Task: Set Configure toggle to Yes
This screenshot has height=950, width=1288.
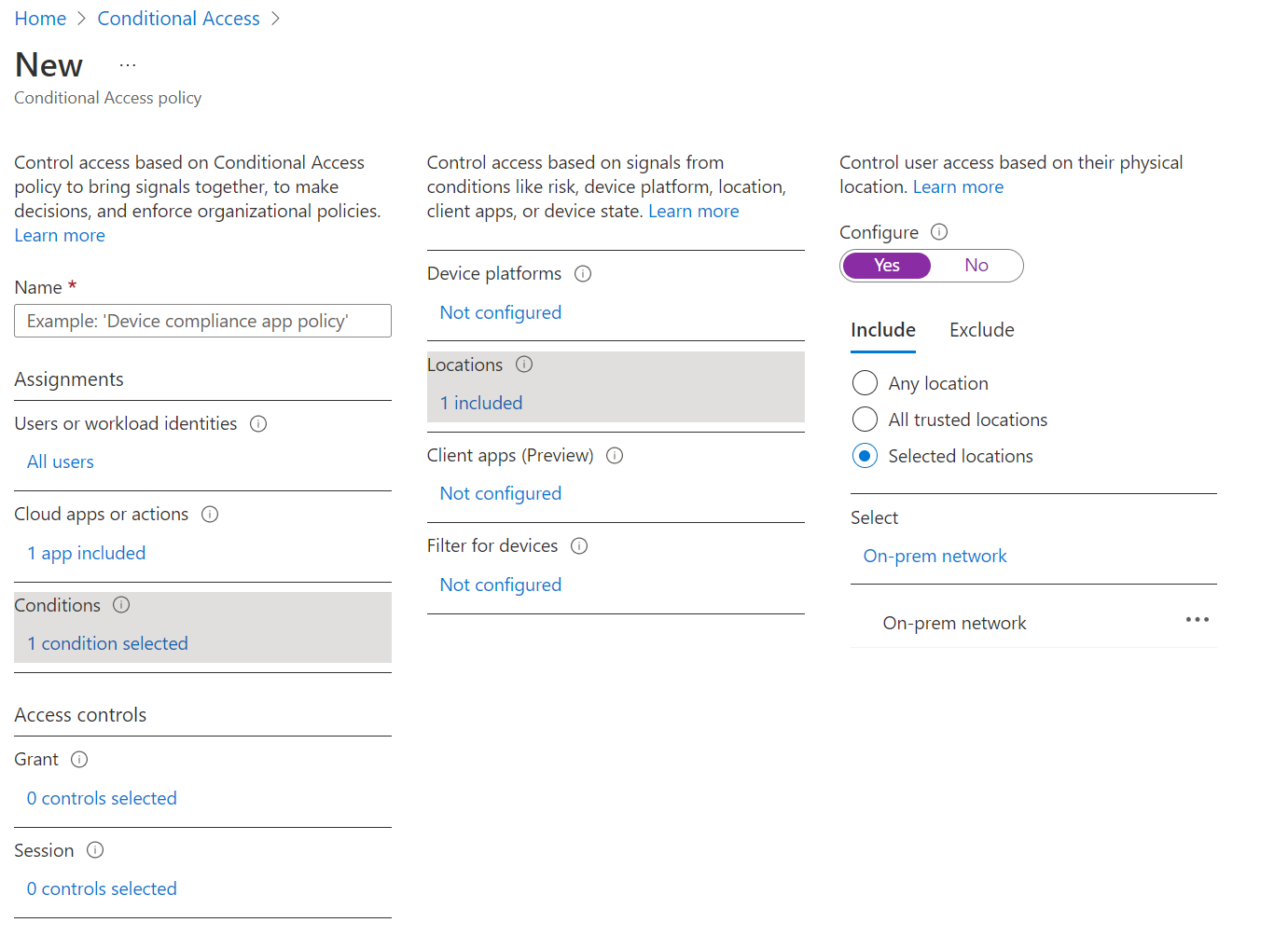Action: (887, 266)
